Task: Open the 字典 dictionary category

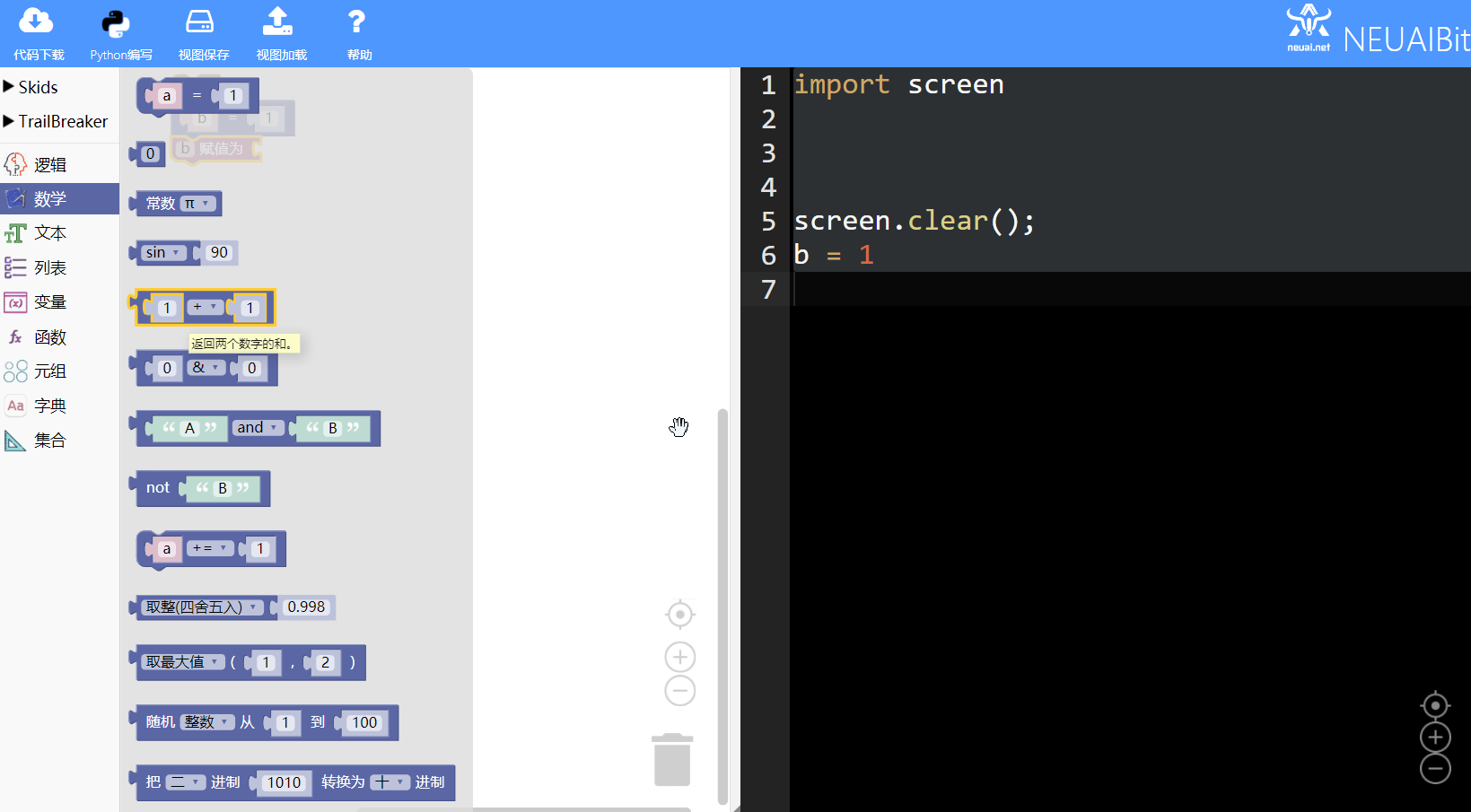Action: pyautogui.click(x=59, y=406)
